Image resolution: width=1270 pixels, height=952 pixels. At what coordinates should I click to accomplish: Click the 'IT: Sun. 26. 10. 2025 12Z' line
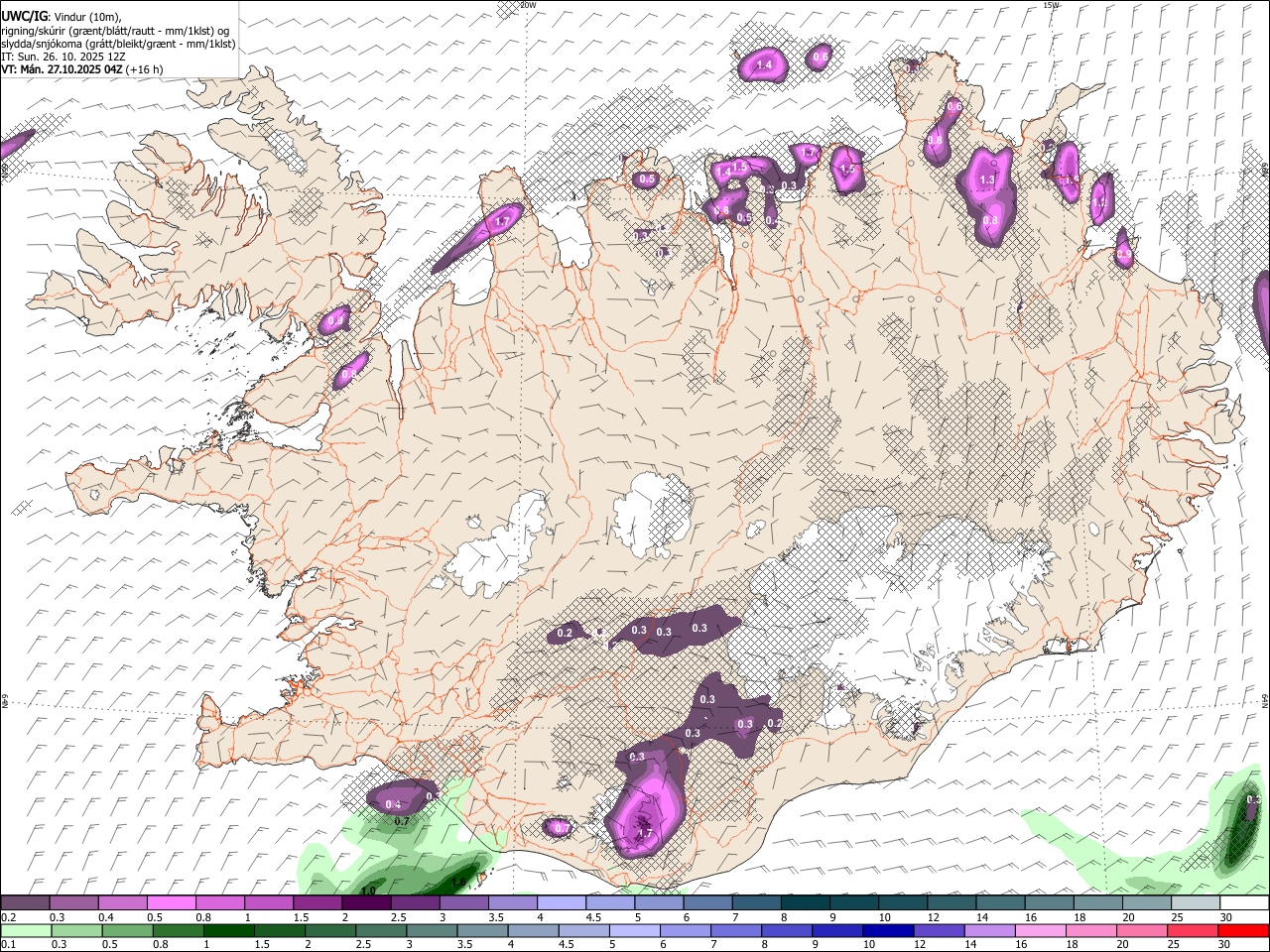point(63,57)
